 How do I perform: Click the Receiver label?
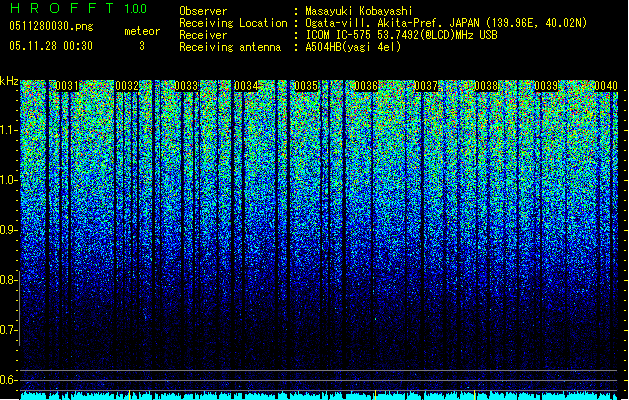click(203, 35)
